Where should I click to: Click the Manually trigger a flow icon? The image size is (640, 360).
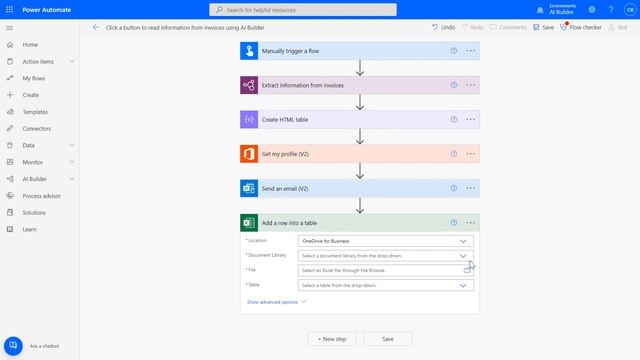point(249,51)
